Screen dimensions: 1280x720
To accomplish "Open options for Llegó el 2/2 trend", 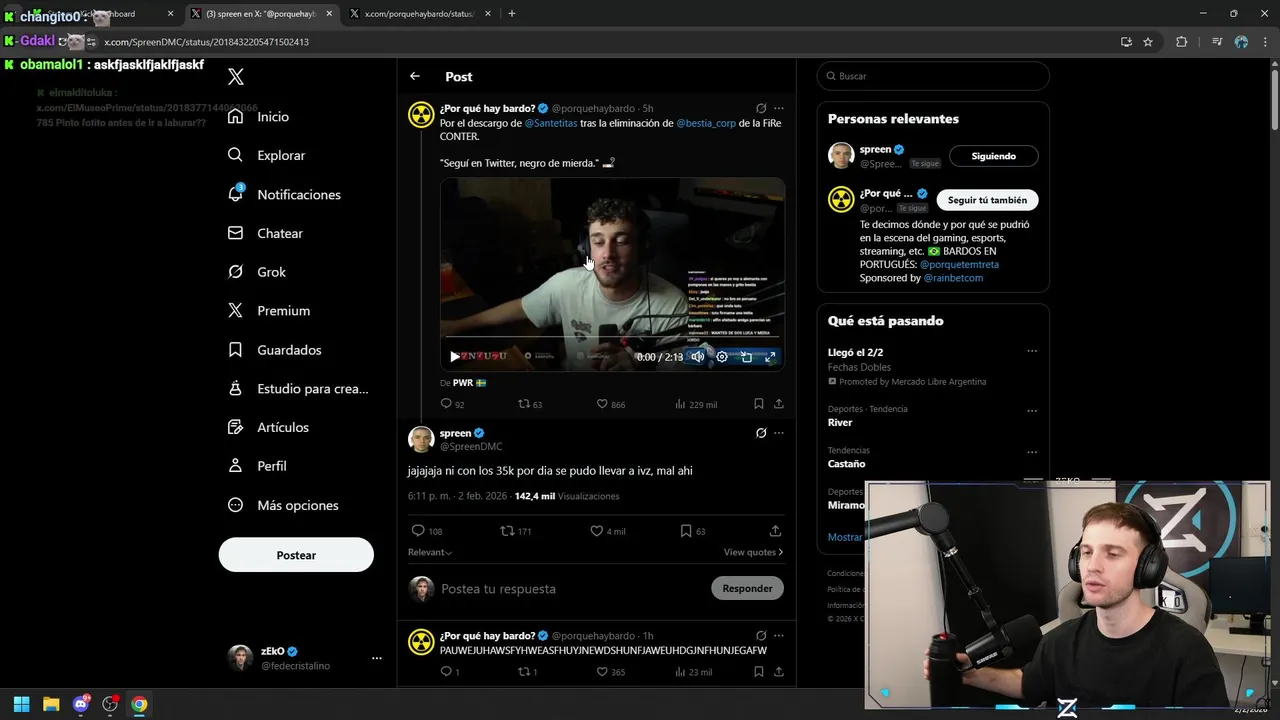I will tap(1032, 352).
